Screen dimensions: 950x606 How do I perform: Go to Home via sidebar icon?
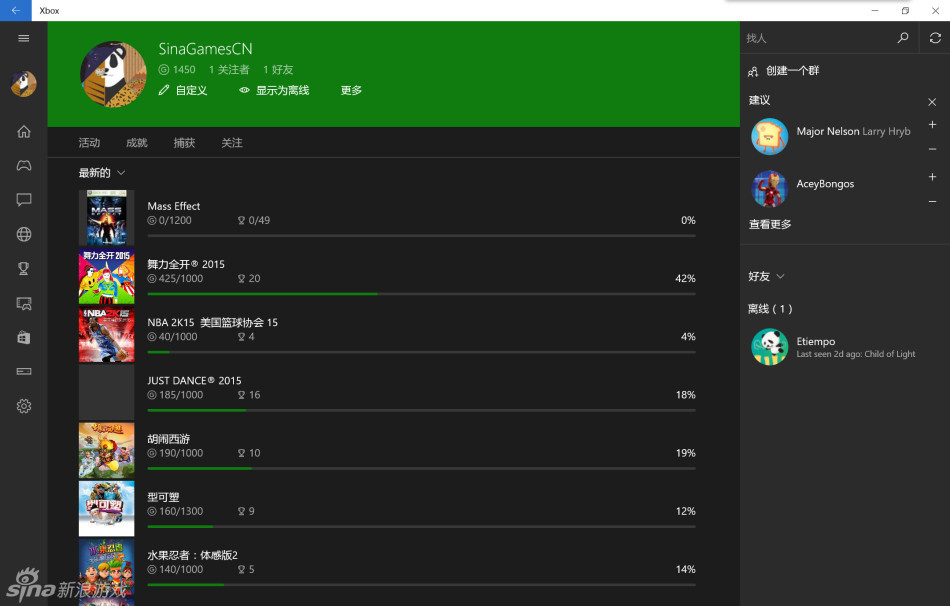24,131
